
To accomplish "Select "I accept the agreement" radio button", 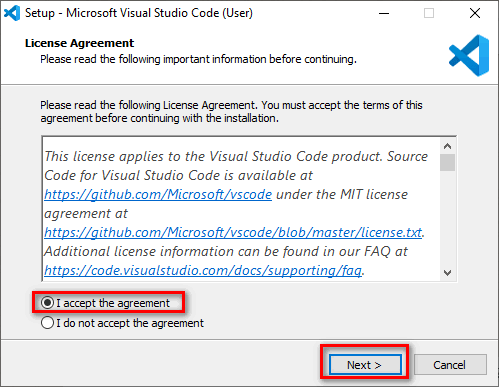I will (47, 303).
